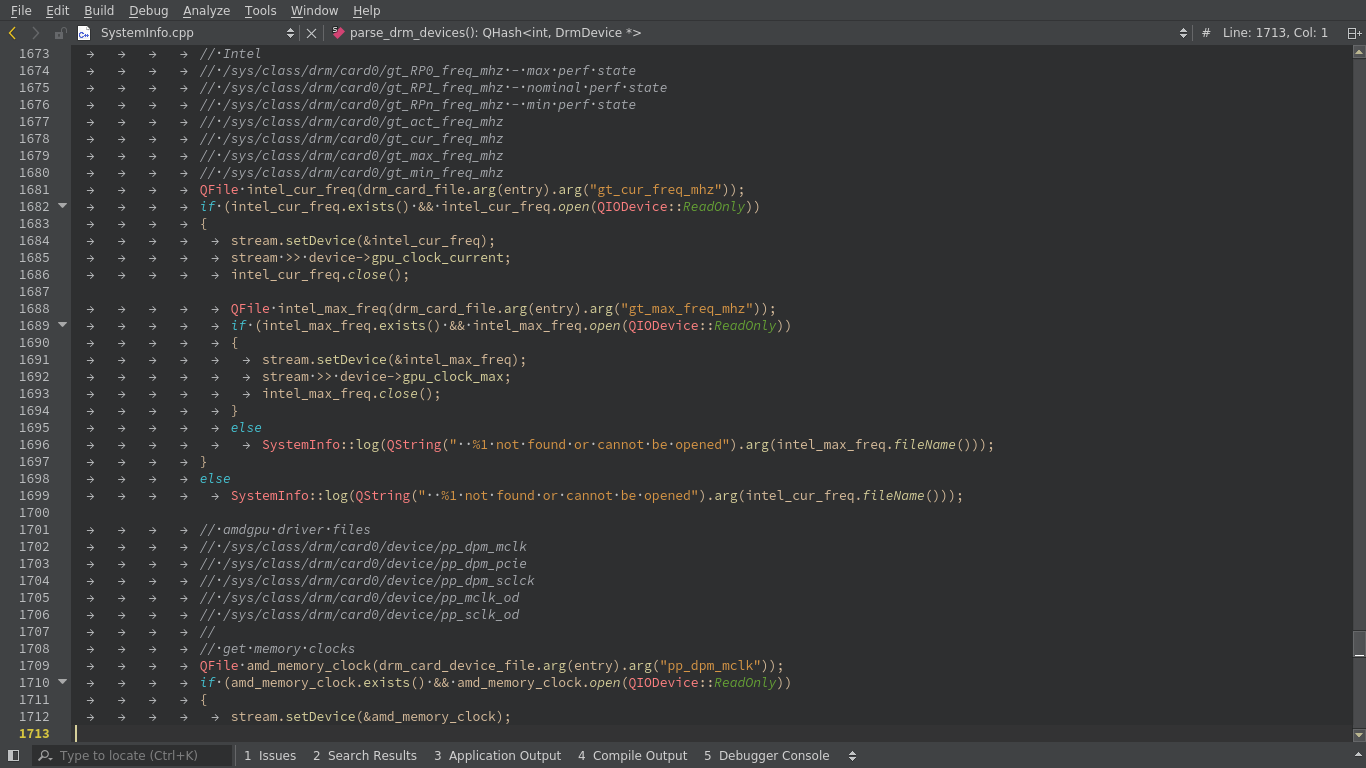
Task: Show the Application Output pane
Action: click(497, 756)
